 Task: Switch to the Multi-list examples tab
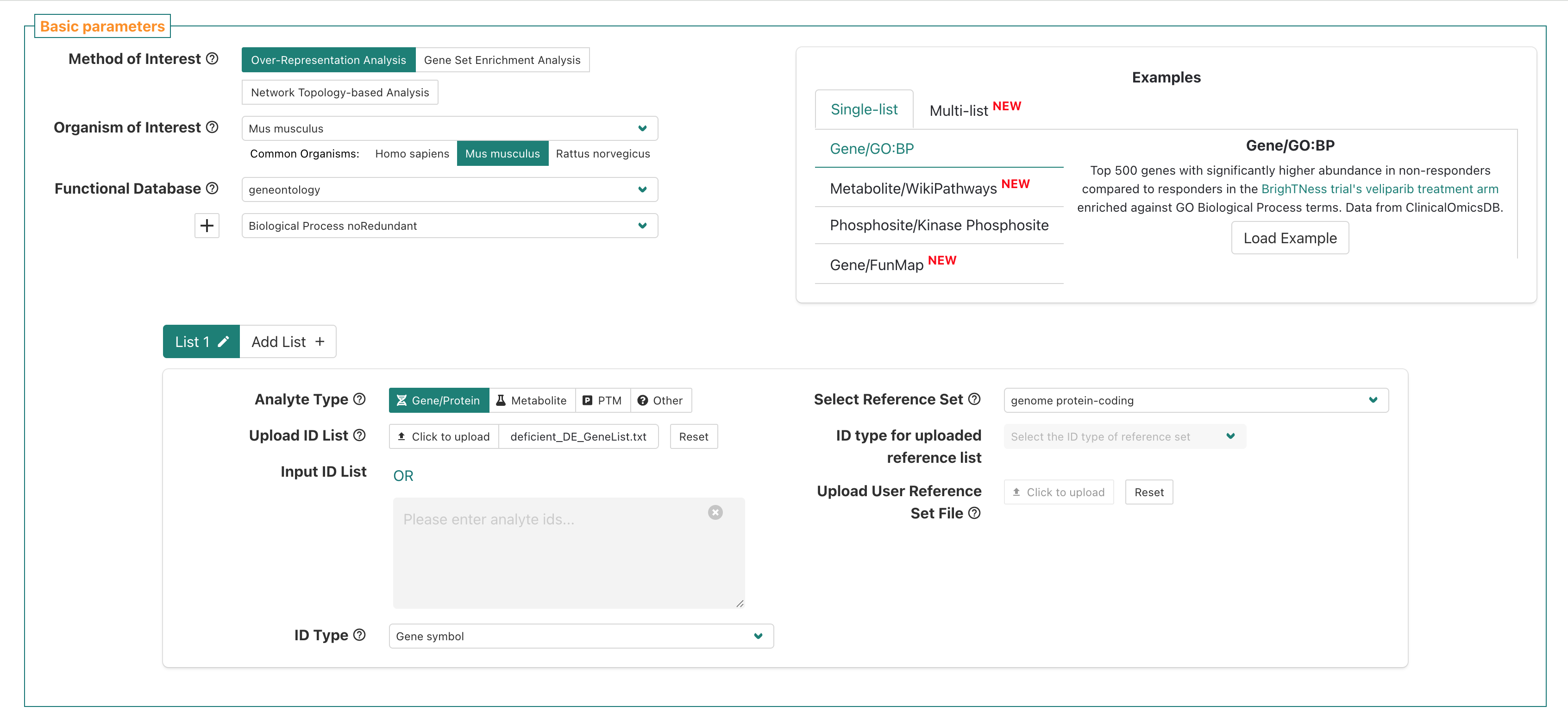[974, 110]
